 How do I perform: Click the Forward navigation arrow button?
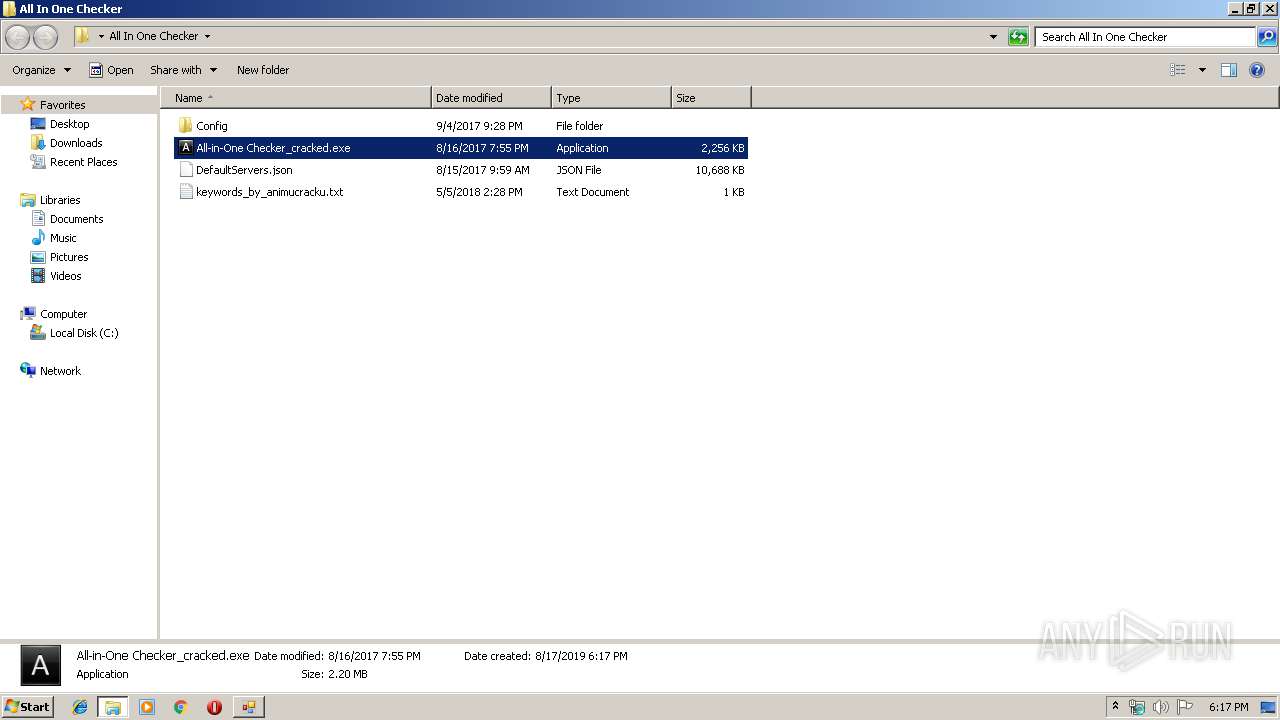pyautogui.click(x=45, y=37)
